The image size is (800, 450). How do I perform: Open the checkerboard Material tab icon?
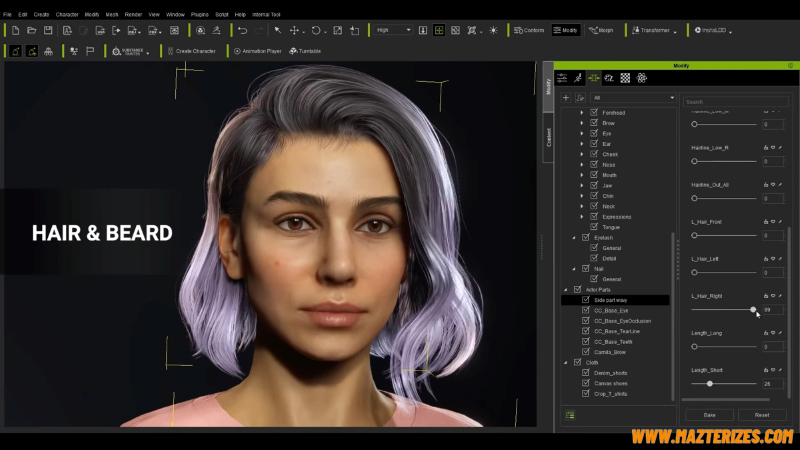pos(625,78)
